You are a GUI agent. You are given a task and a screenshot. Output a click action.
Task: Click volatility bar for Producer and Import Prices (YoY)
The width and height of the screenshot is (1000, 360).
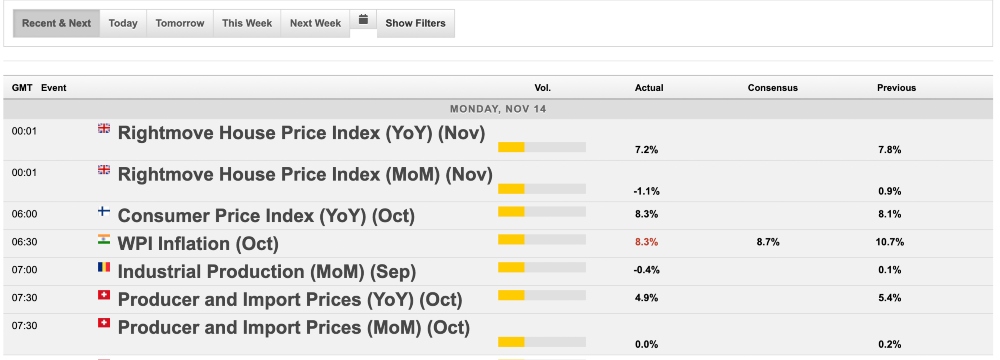(541, 295)
